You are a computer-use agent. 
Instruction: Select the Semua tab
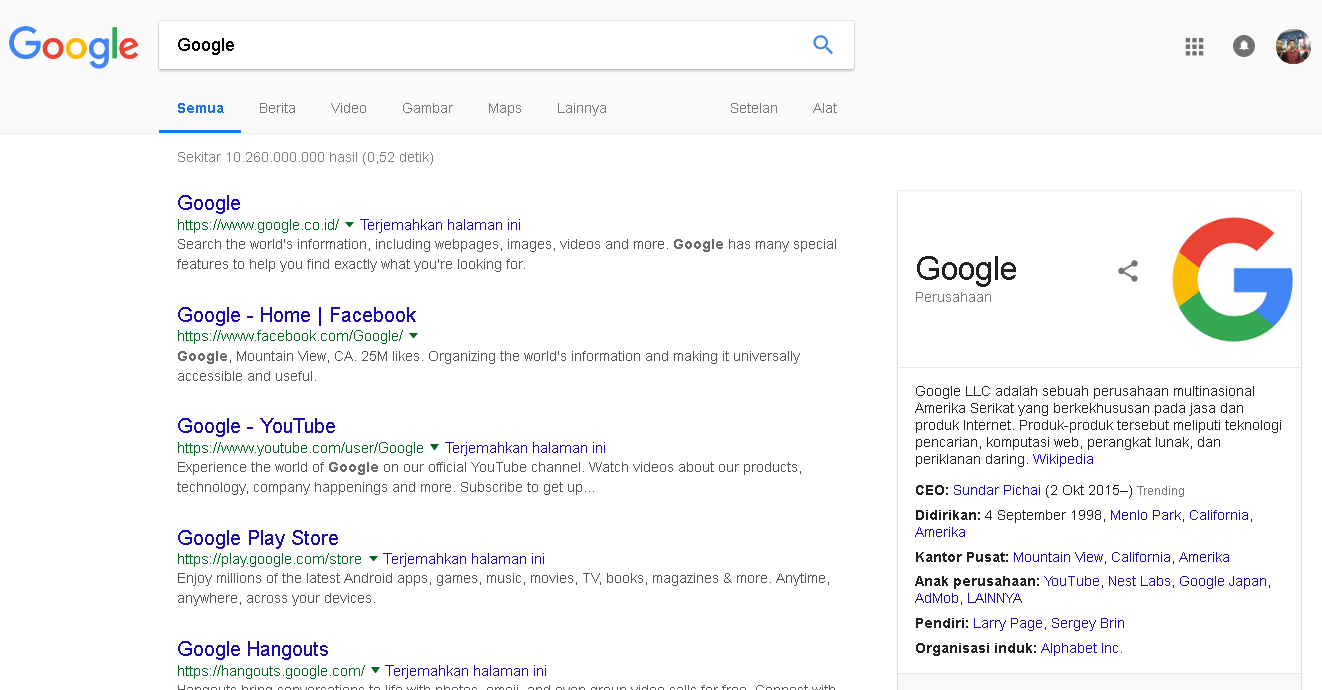[200, 108]
